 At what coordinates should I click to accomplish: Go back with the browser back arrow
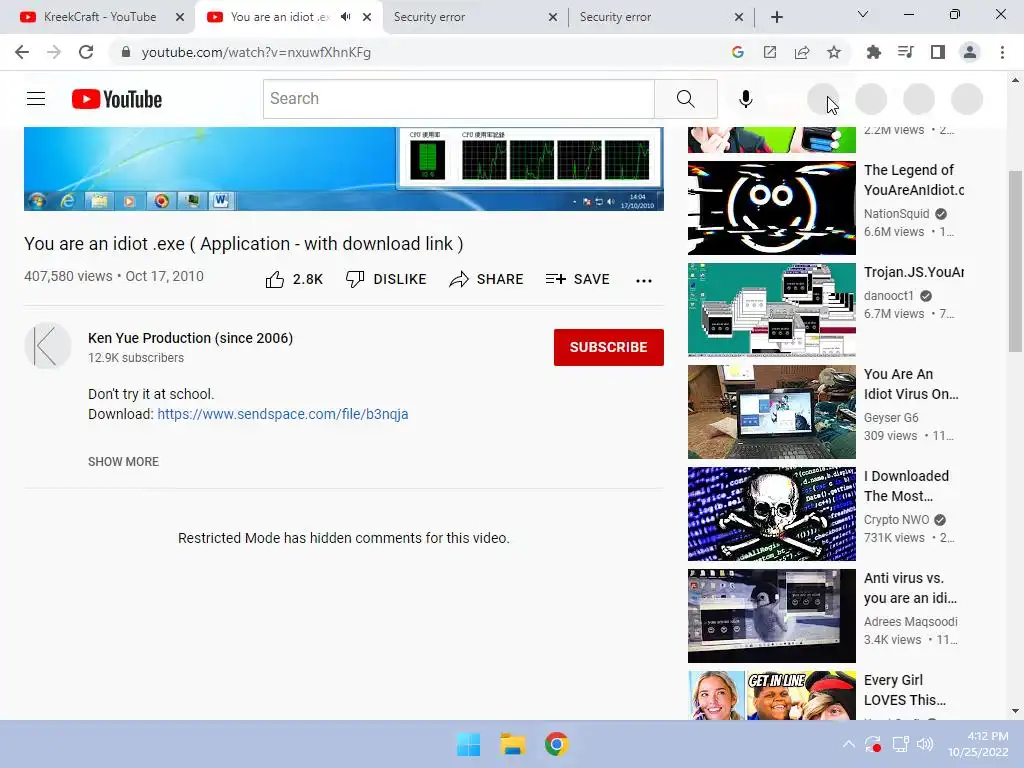(22, 52)
